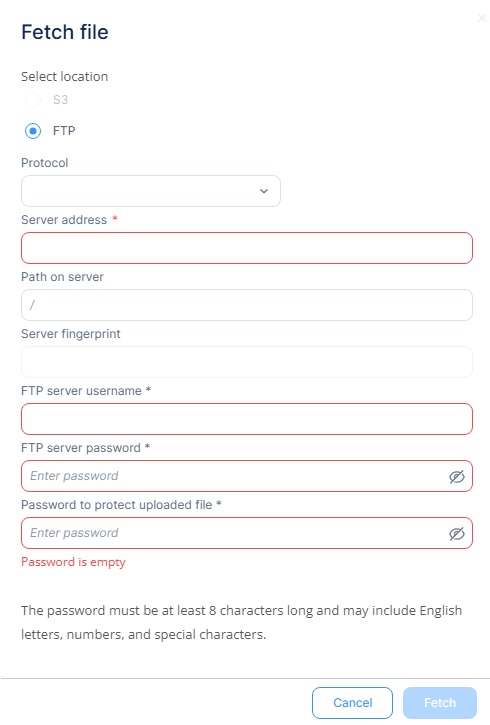Click the FTP option label text
Screen dimensions: 490x725
(x=64, y=131)
